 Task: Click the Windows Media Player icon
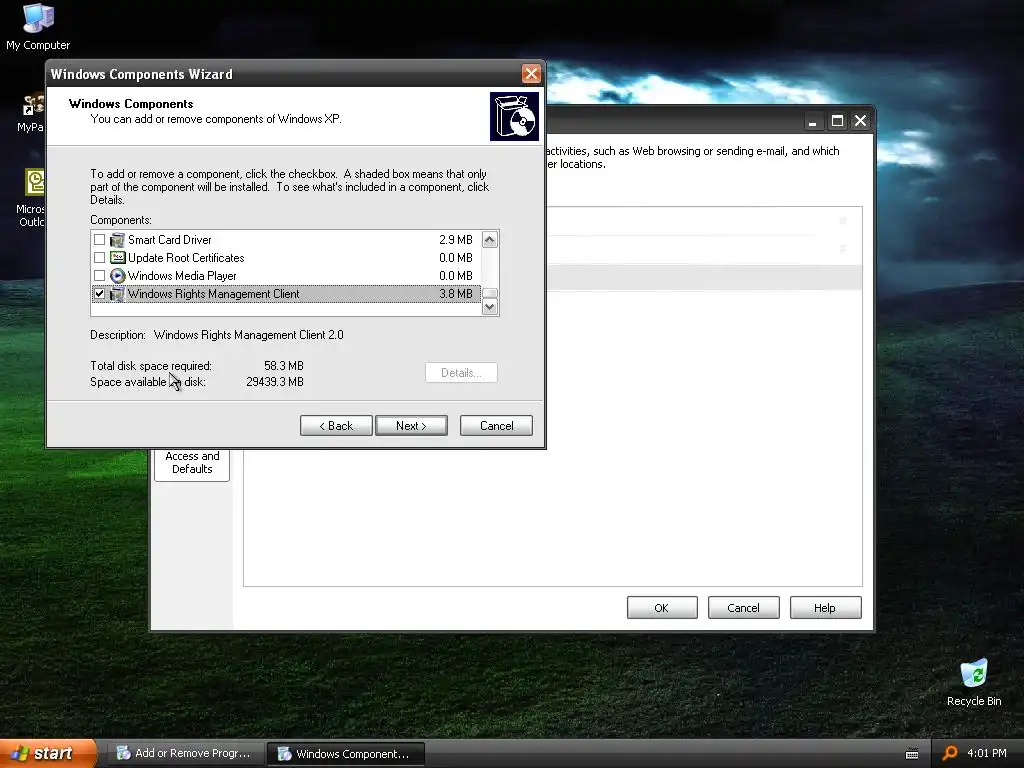tap(118, 276)
